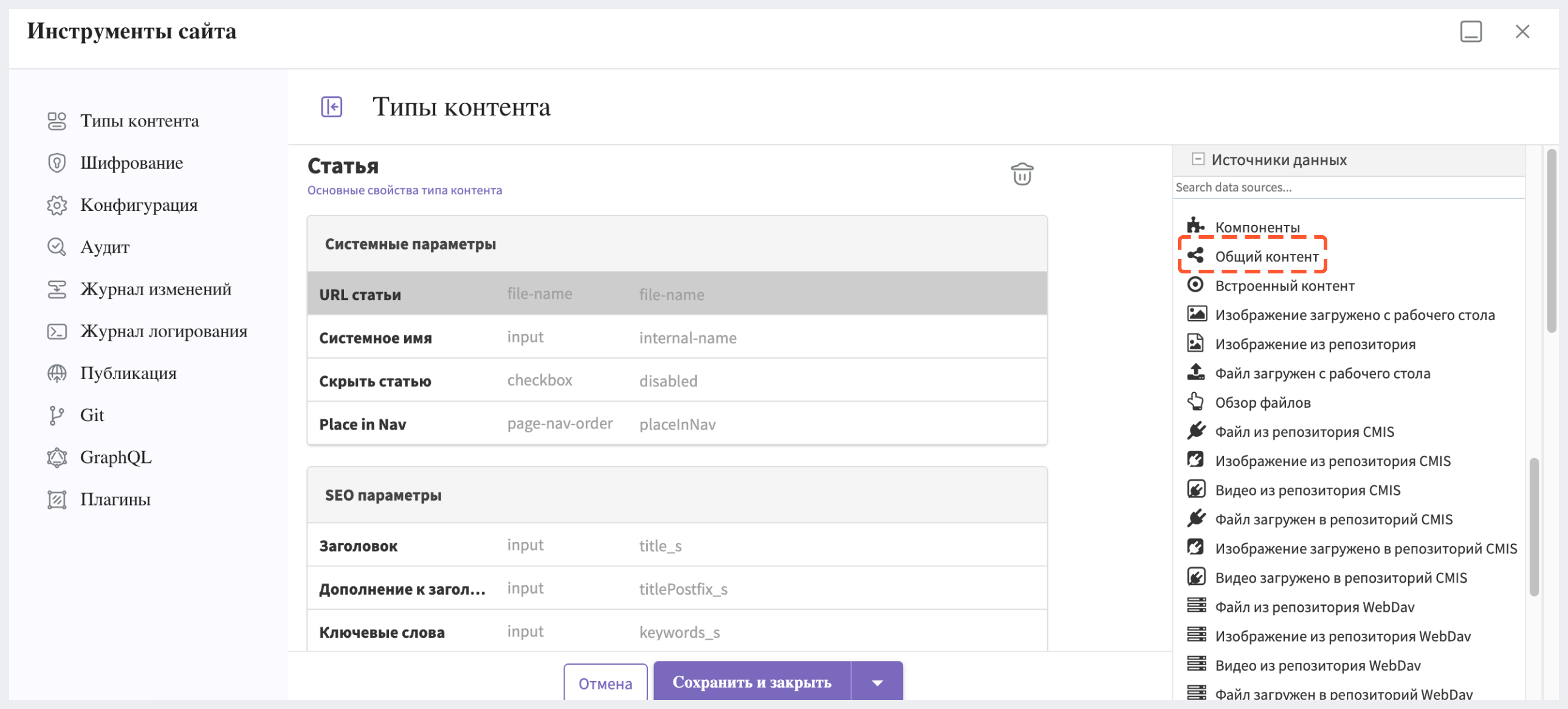Click icon for Изображение загружено с рабочего стола
The image size is (1568, 709).
pyautogui.click(x=1195, y=314)
